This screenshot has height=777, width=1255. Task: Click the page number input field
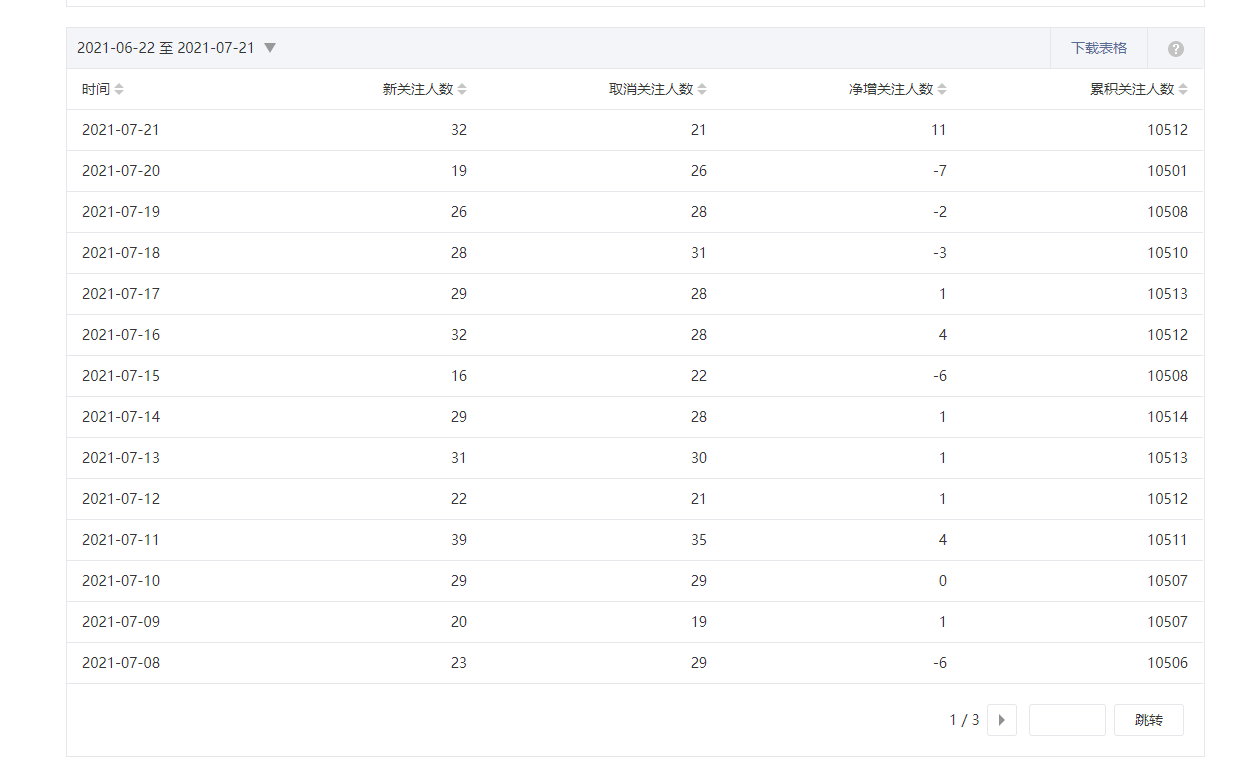[1066, 720]
